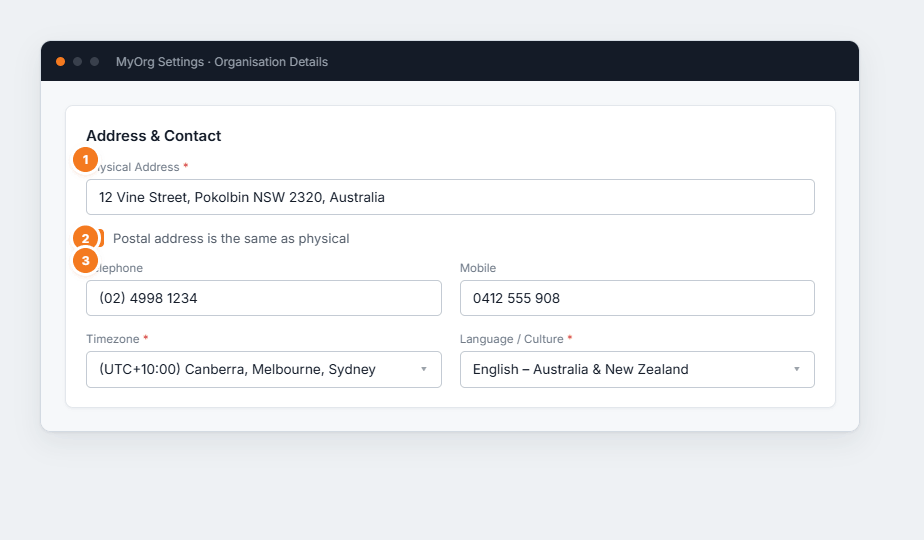Click the 'Timezone' field label
This screenshot has height=540, width=924.
tap(113, 339)
